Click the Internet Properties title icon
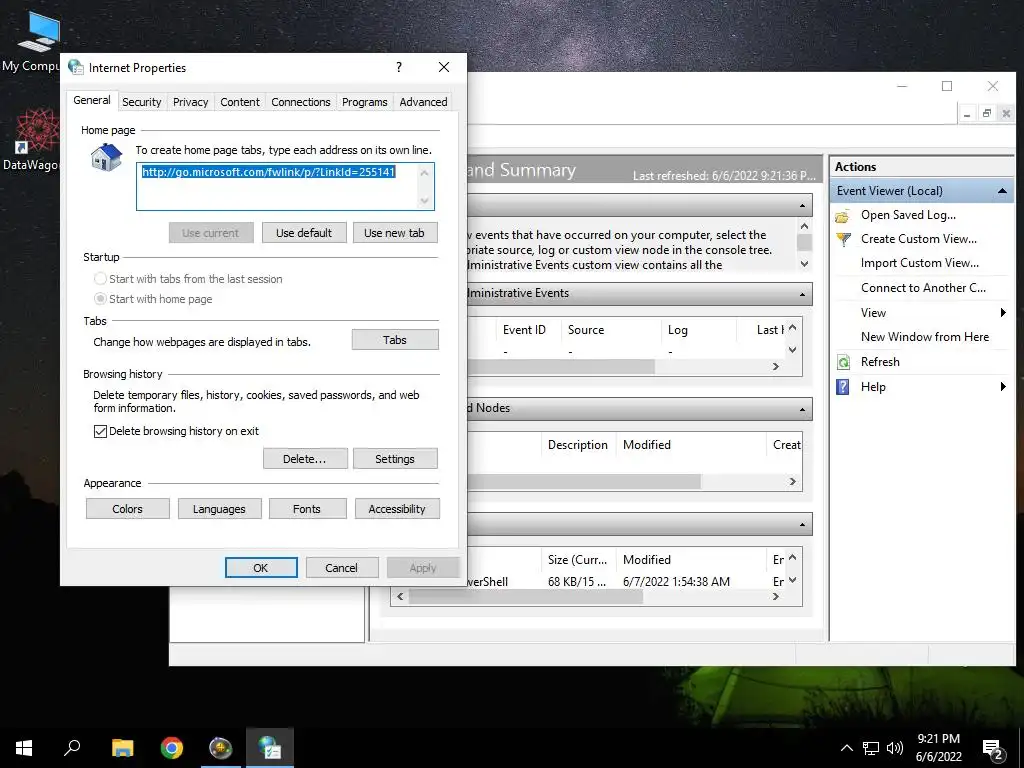The width and height of the screenshot is (1024, 768). [x=76, y=67]
